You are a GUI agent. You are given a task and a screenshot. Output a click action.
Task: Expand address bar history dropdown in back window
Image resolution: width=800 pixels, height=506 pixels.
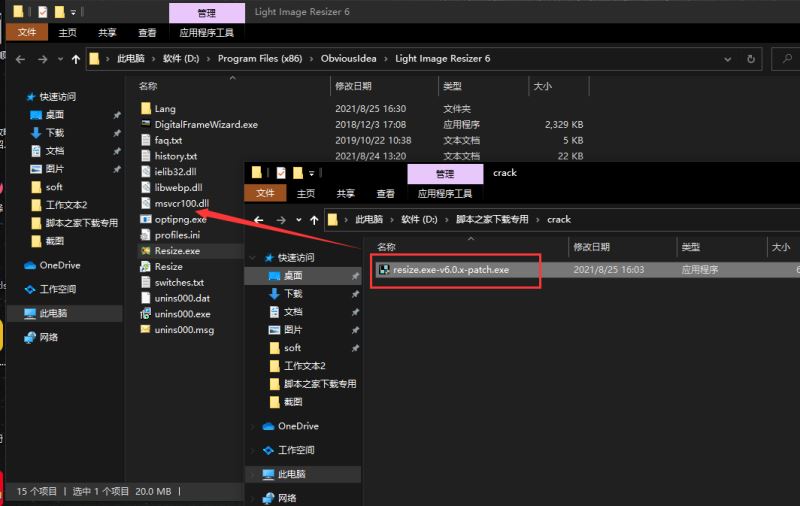click(x=728, y=59)
